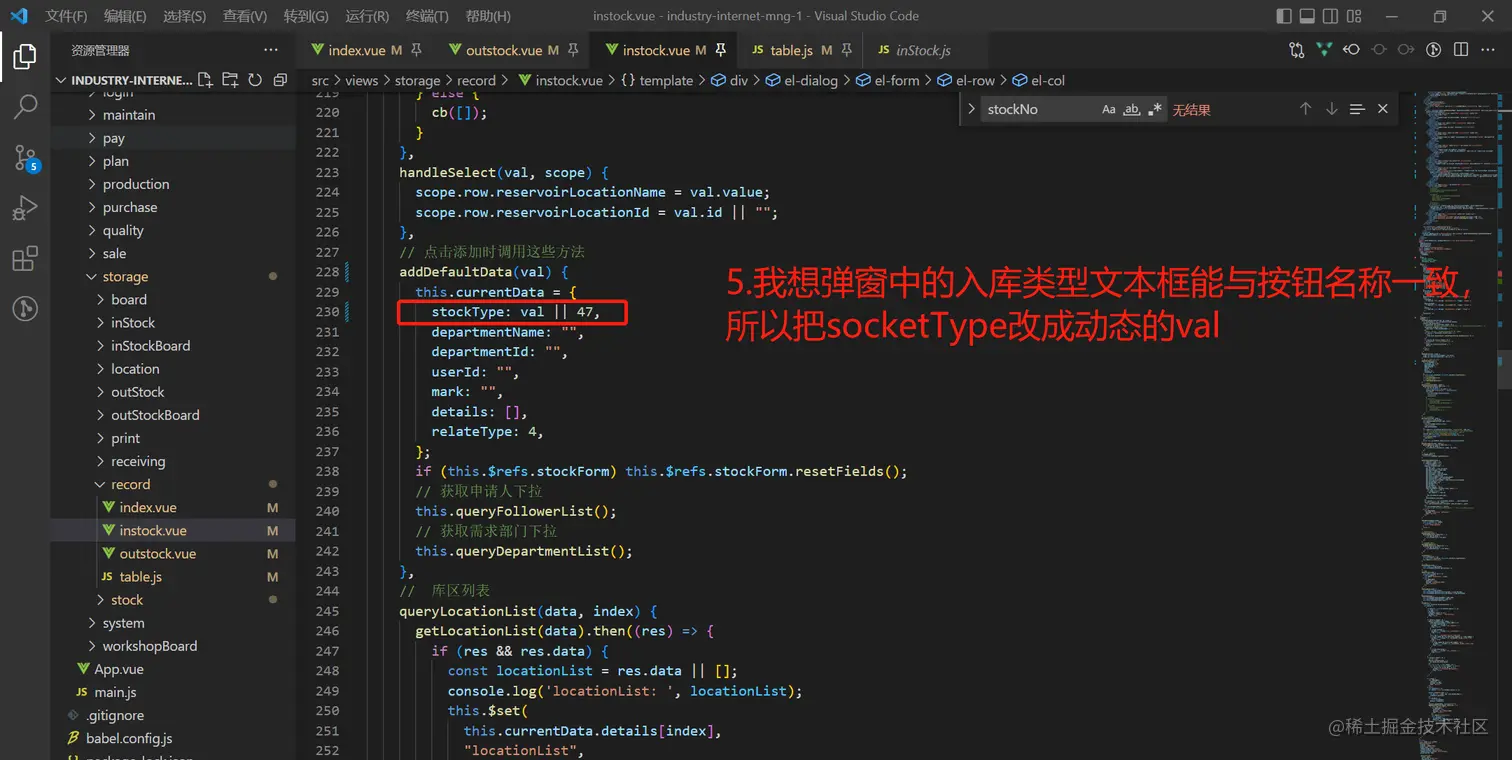Collapse the INDUSTRY-INTERNE... project root
Screen dimensions: 1512x760
(60, 80)
